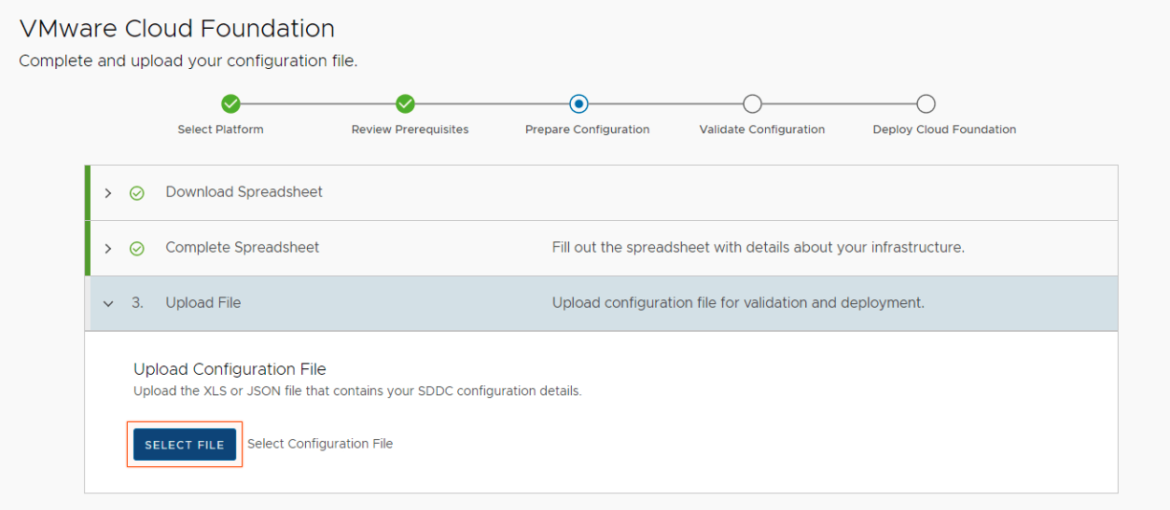Image resolution: width=1170 pixels, height=510 pixels.
Task: Click the Select Configuration File text
Action: coord(320,444)
